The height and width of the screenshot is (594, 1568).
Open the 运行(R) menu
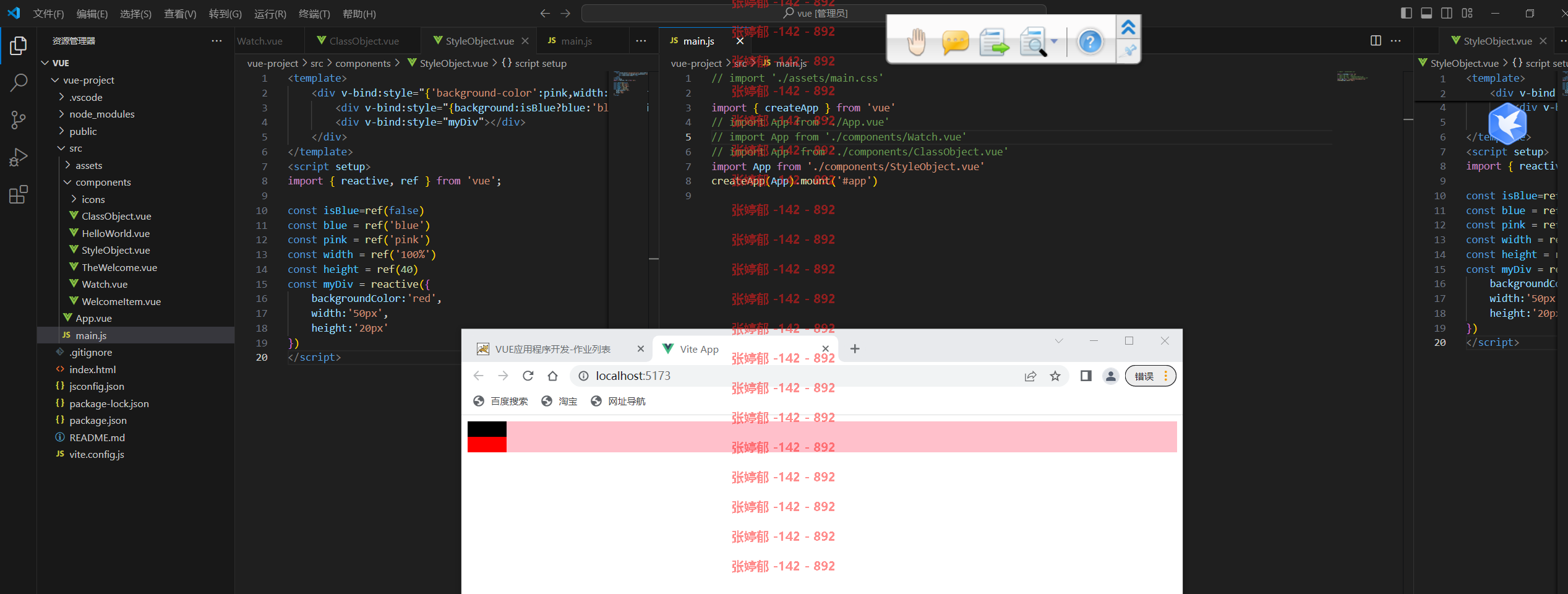pyautogui.click(x=270, y=14)
